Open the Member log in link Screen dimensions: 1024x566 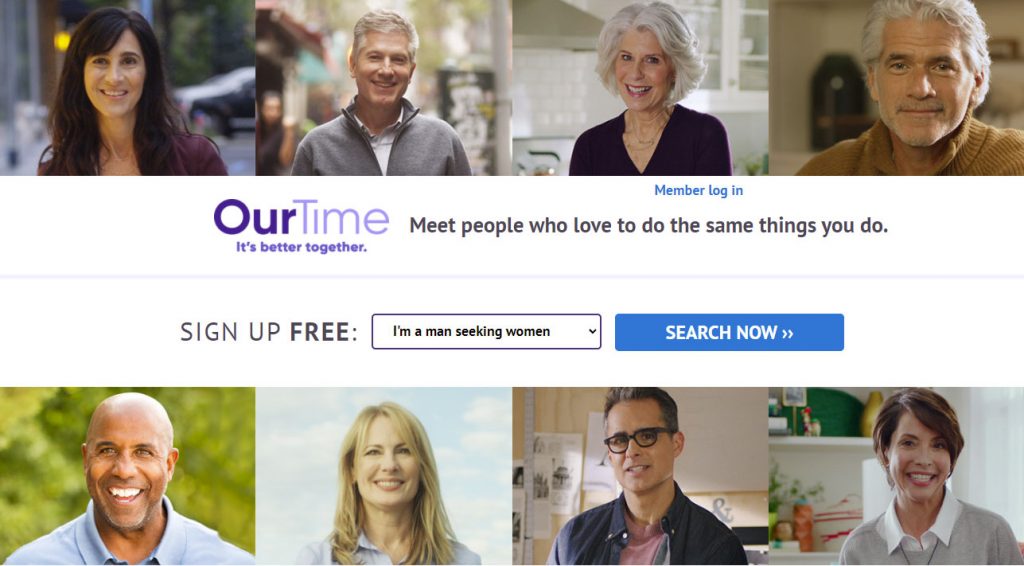698,191
